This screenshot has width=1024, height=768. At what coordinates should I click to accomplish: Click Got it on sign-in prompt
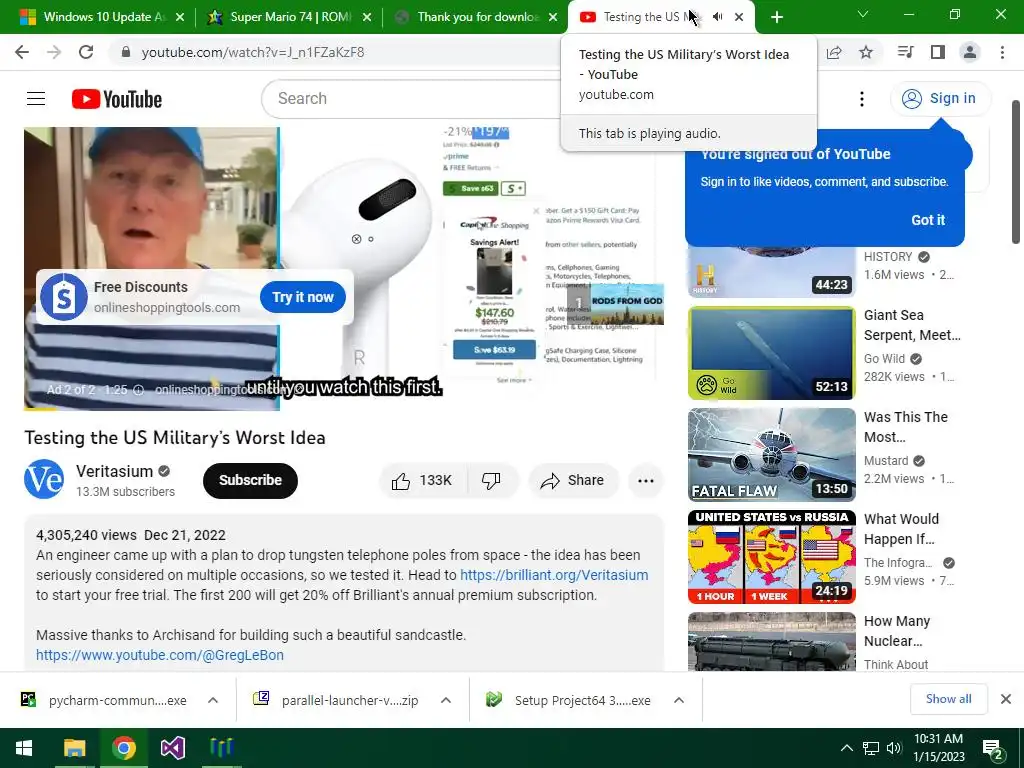tap(928, 220)
